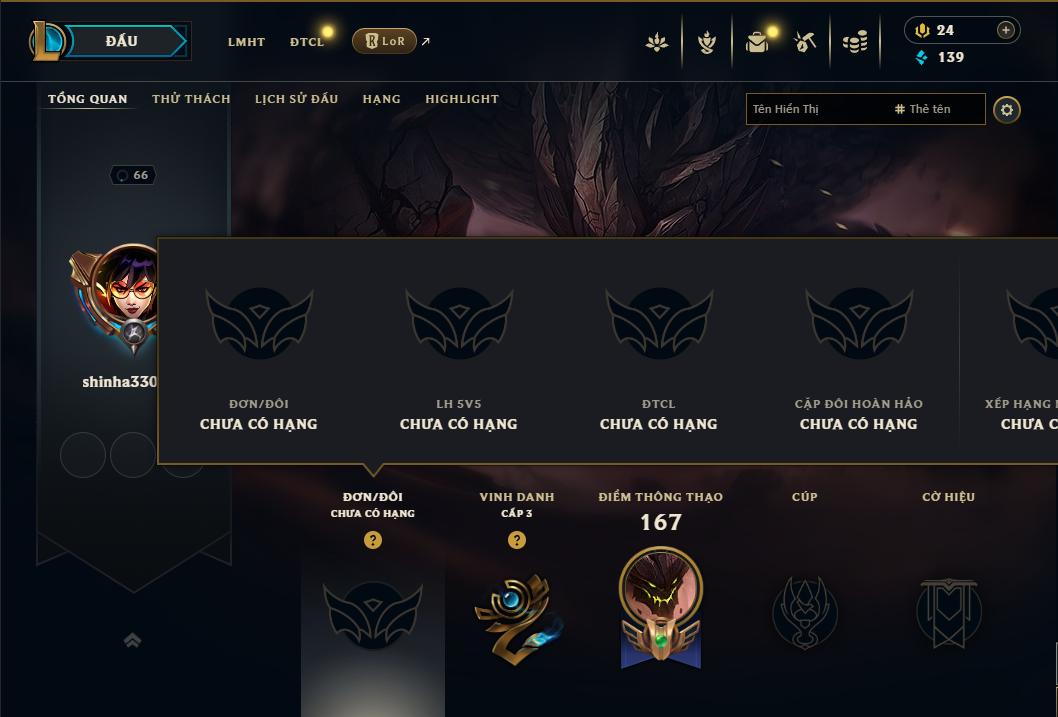Expand the profile banner double chevron
The width and height of the screenshot is (1058, 717).
point(133,640)
